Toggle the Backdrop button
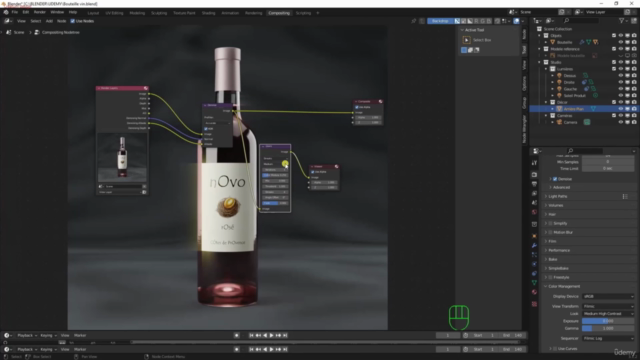The height and width of the screenshot is (360, 640). tap(440, 21)
